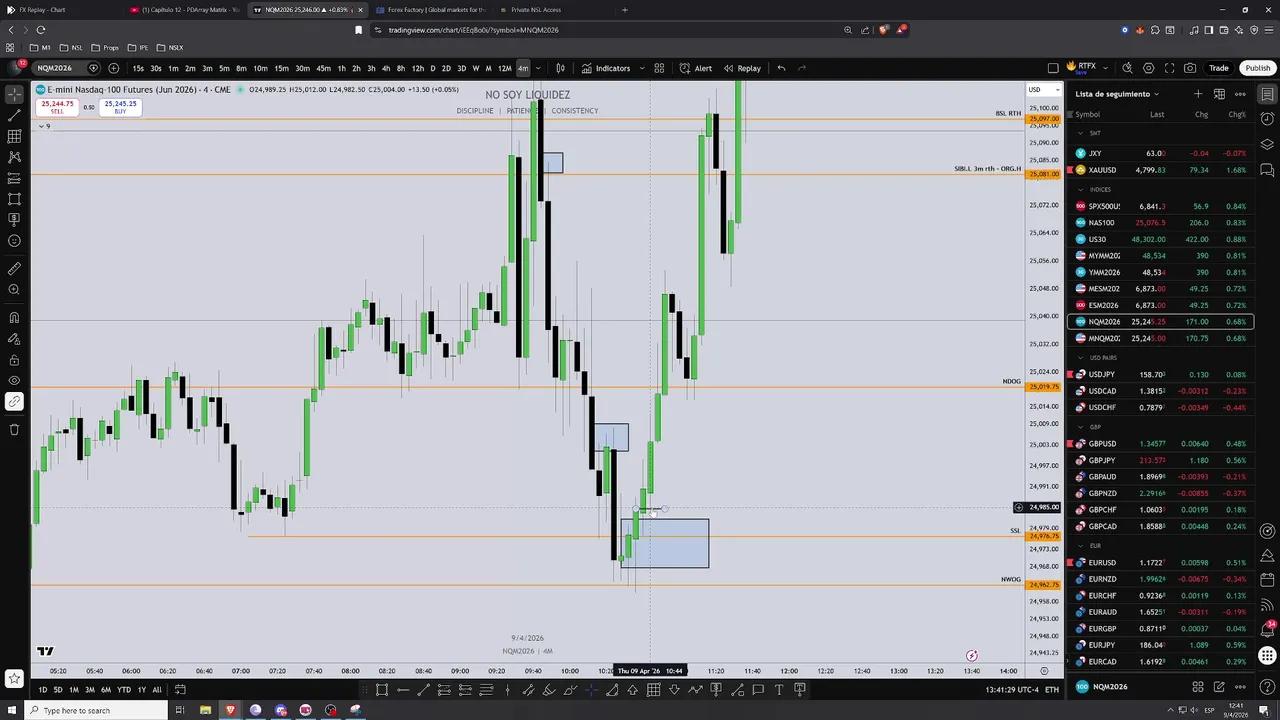Switch to the 45m timeframe
Image resolution: width=1280 pixels, height=720 pixels.
click(323, 68)
